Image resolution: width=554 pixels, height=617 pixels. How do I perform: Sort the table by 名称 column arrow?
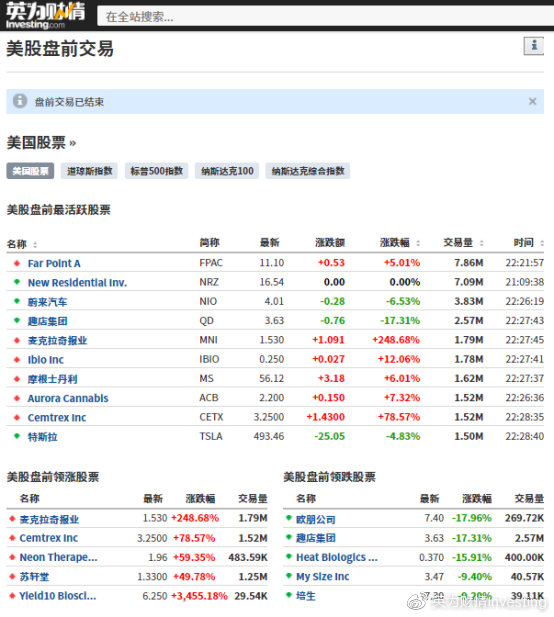click(35, 244)
